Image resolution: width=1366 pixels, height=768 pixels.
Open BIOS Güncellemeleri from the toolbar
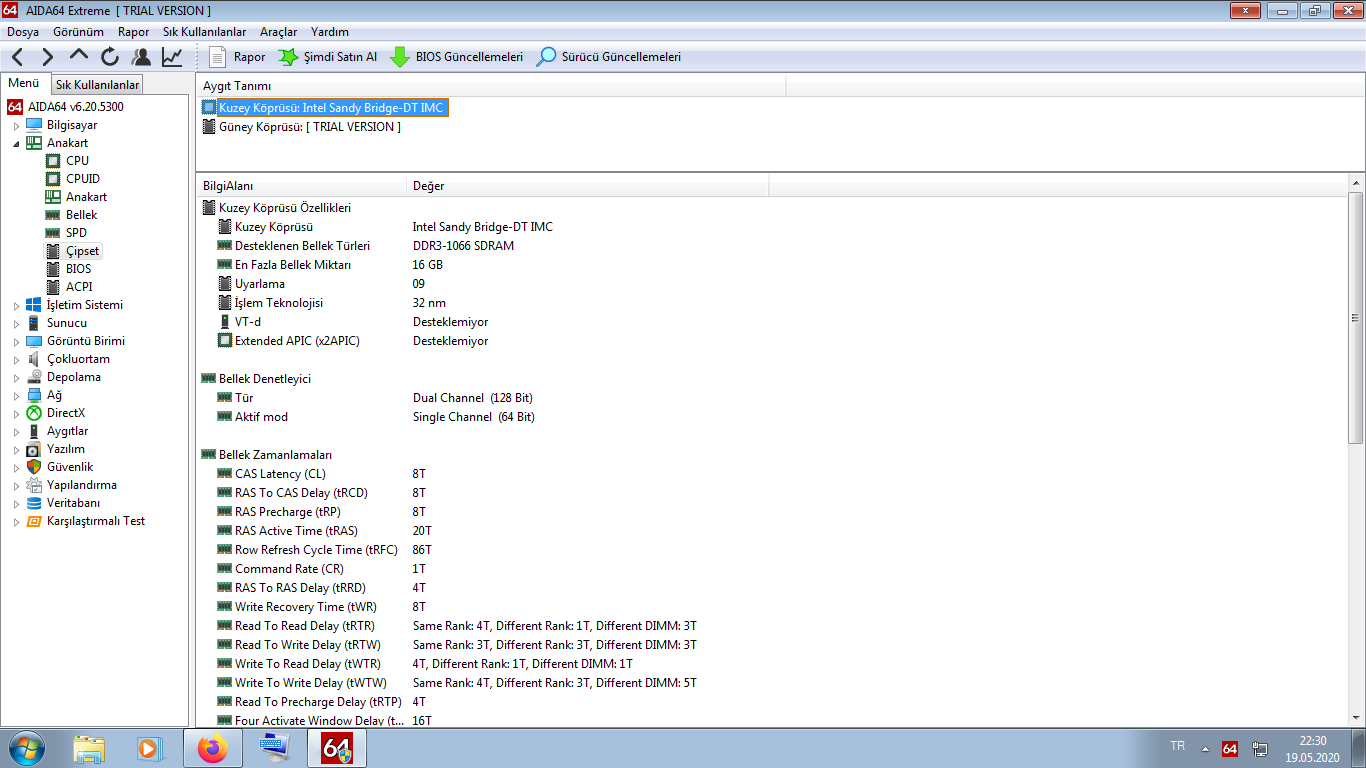point(456,57)
